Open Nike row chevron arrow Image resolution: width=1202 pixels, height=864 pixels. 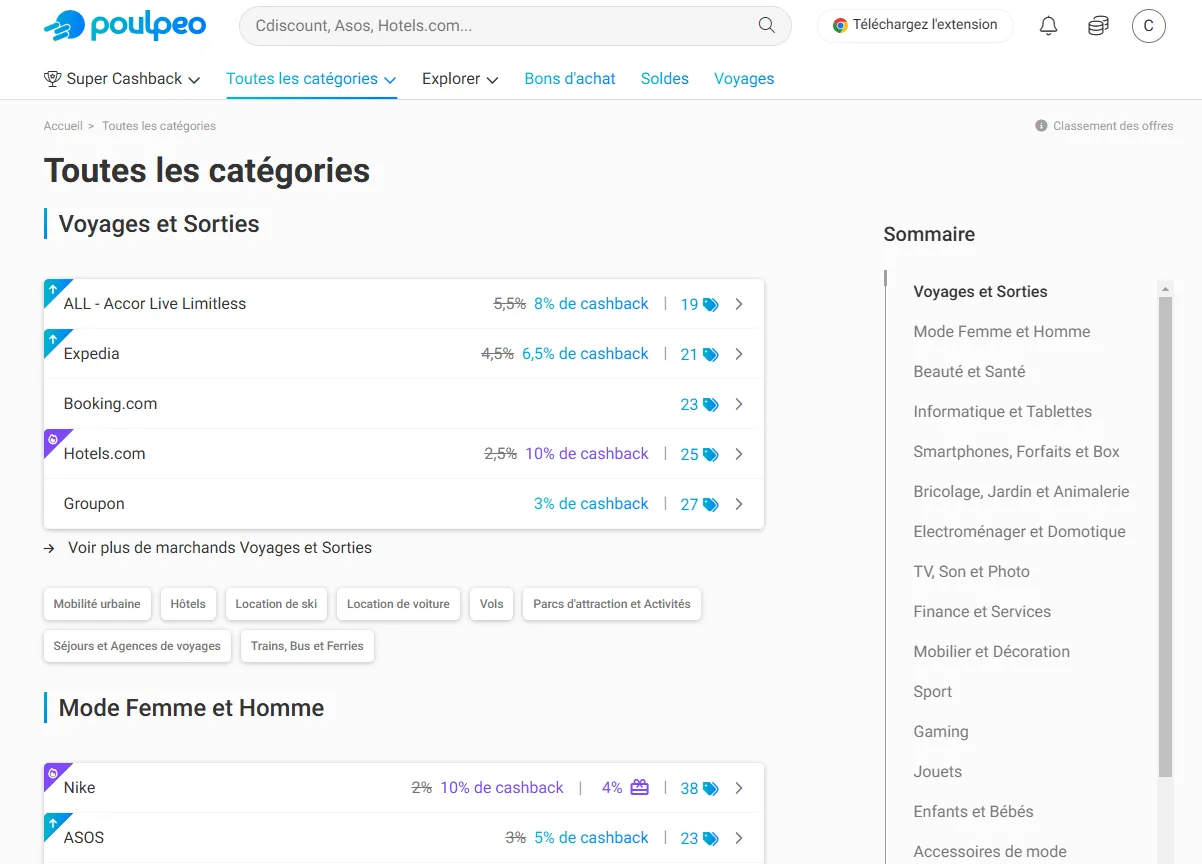coord(739,788)
